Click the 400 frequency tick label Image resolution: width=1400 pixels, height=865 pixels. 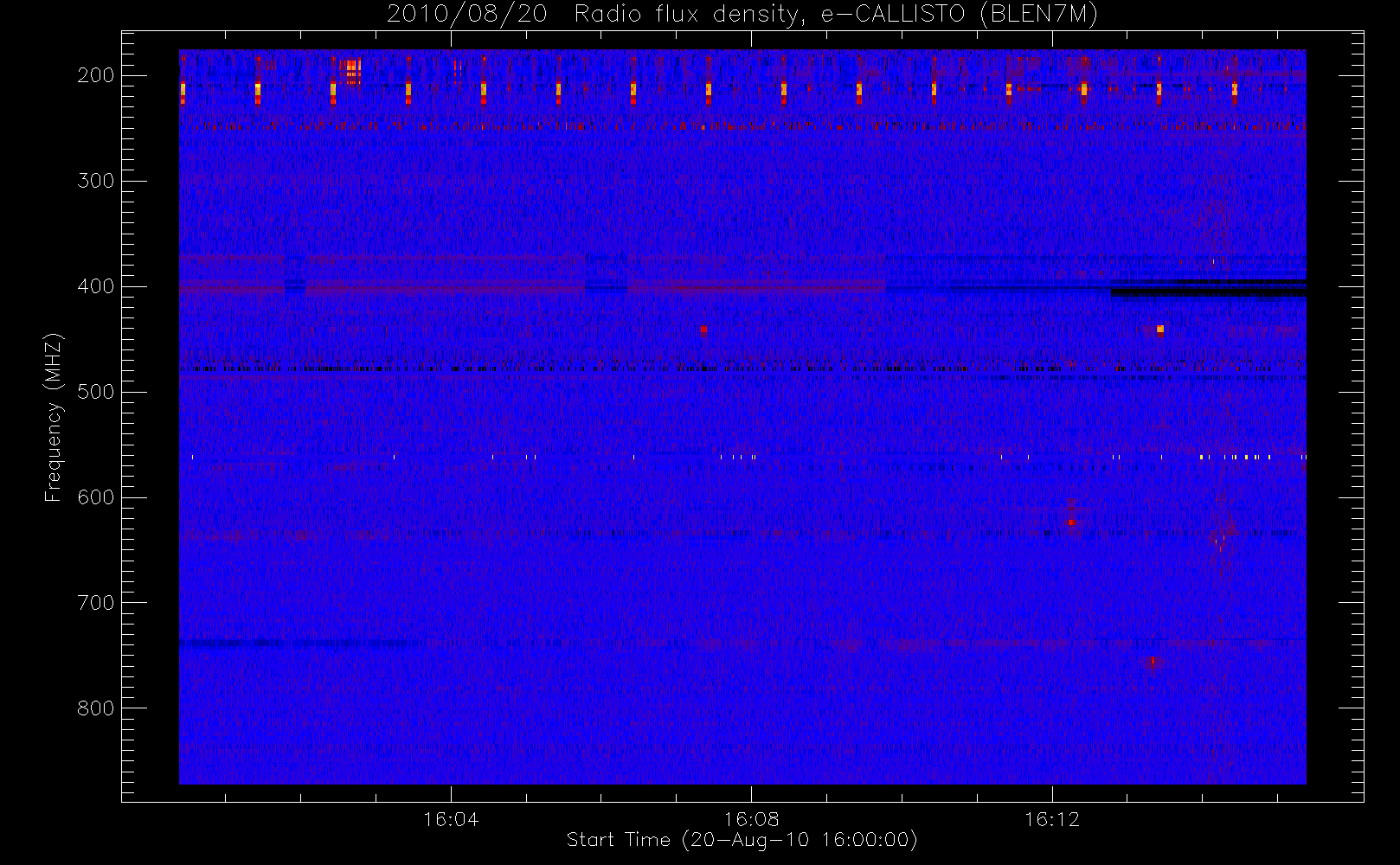tap(96, 286)
